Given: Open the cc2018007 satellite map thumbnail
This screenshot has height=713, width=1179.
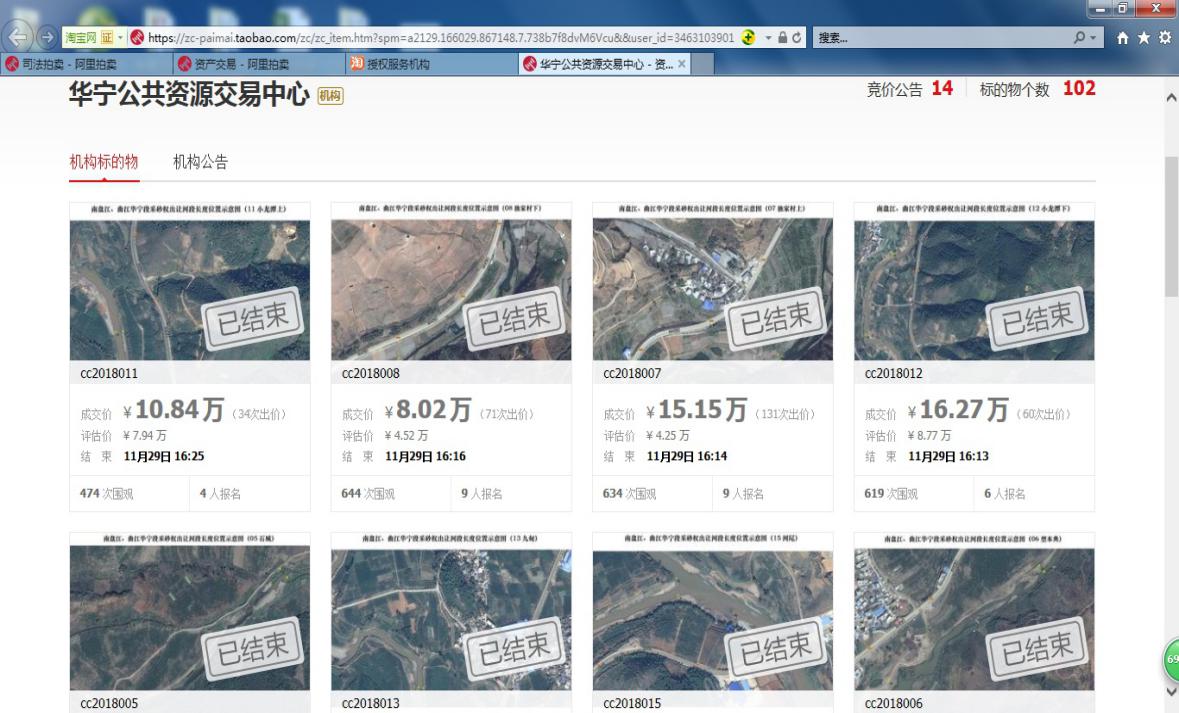Looking at the screenshot, I should tap(713, 281).
